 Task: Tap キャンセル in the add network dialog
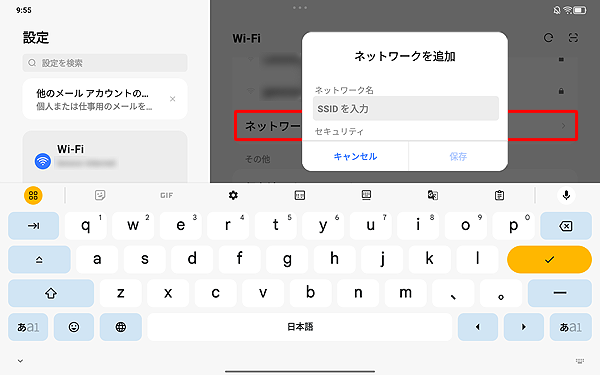(355, 157)
